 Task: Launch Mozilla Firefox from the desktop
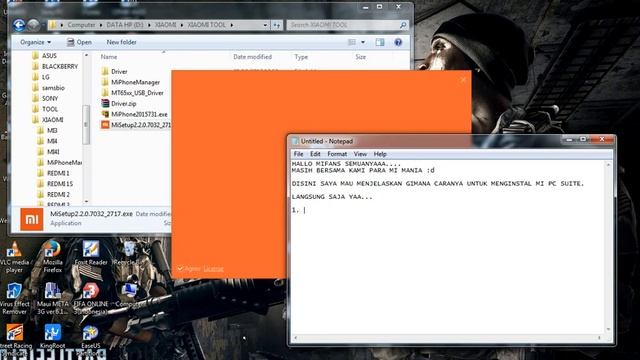(x=52, y=256)
